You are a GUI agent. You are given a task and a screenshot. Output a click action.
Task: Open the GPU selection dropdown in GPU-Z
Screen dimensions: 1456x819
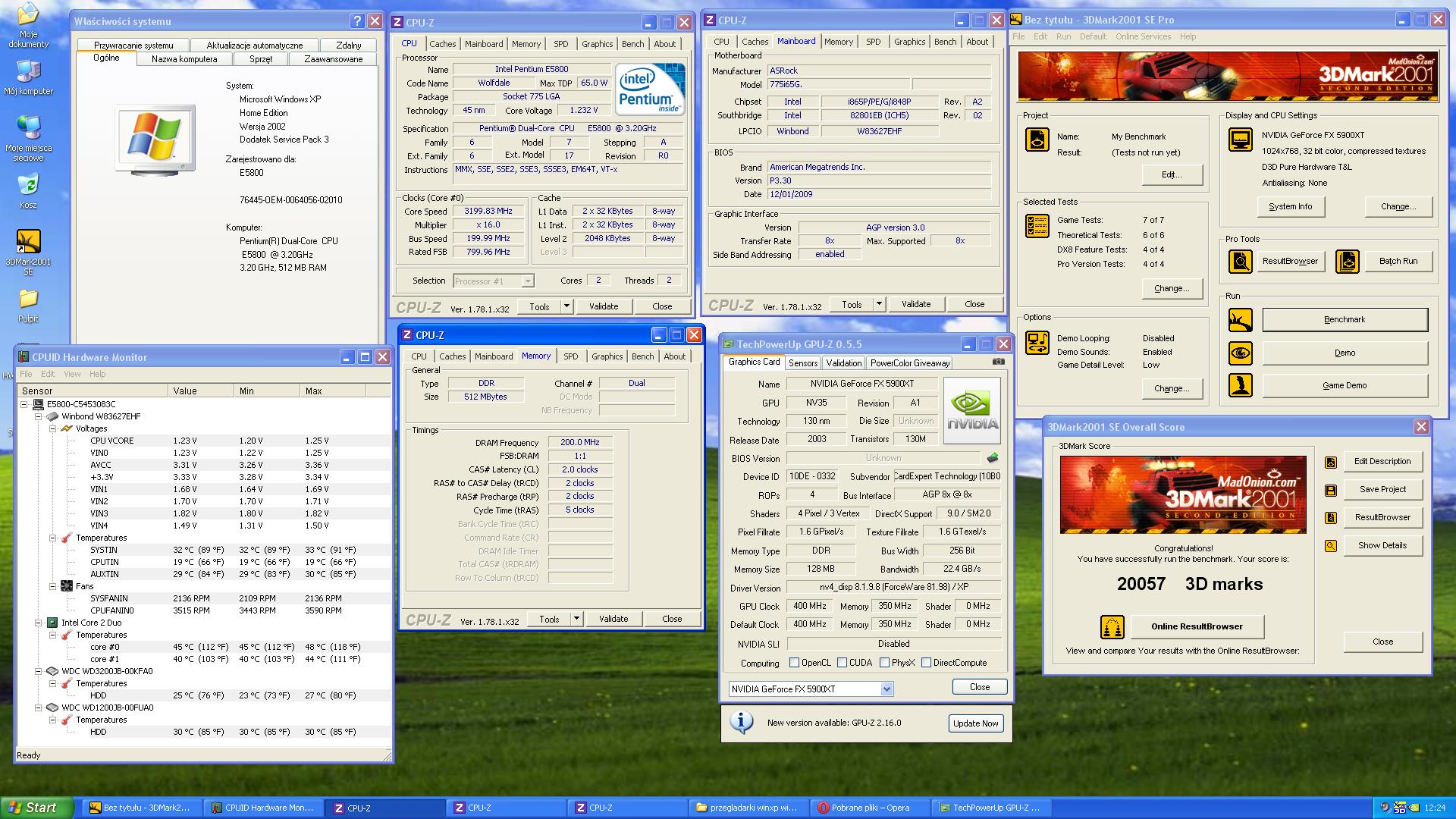(x=886, y=689)
